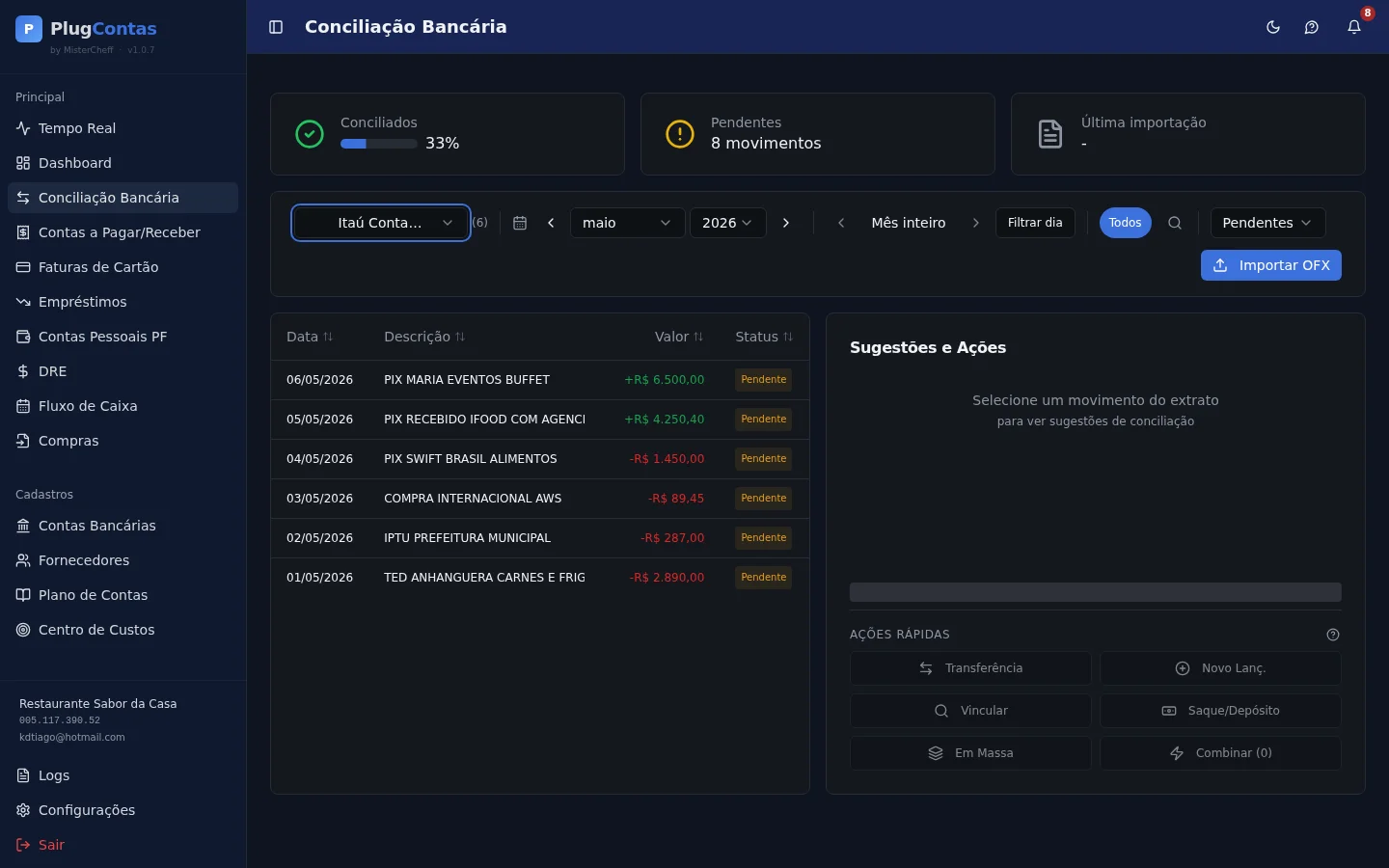1389x868 pixels.
Task: Sort by Status column arrows
Action: point(788,337)
